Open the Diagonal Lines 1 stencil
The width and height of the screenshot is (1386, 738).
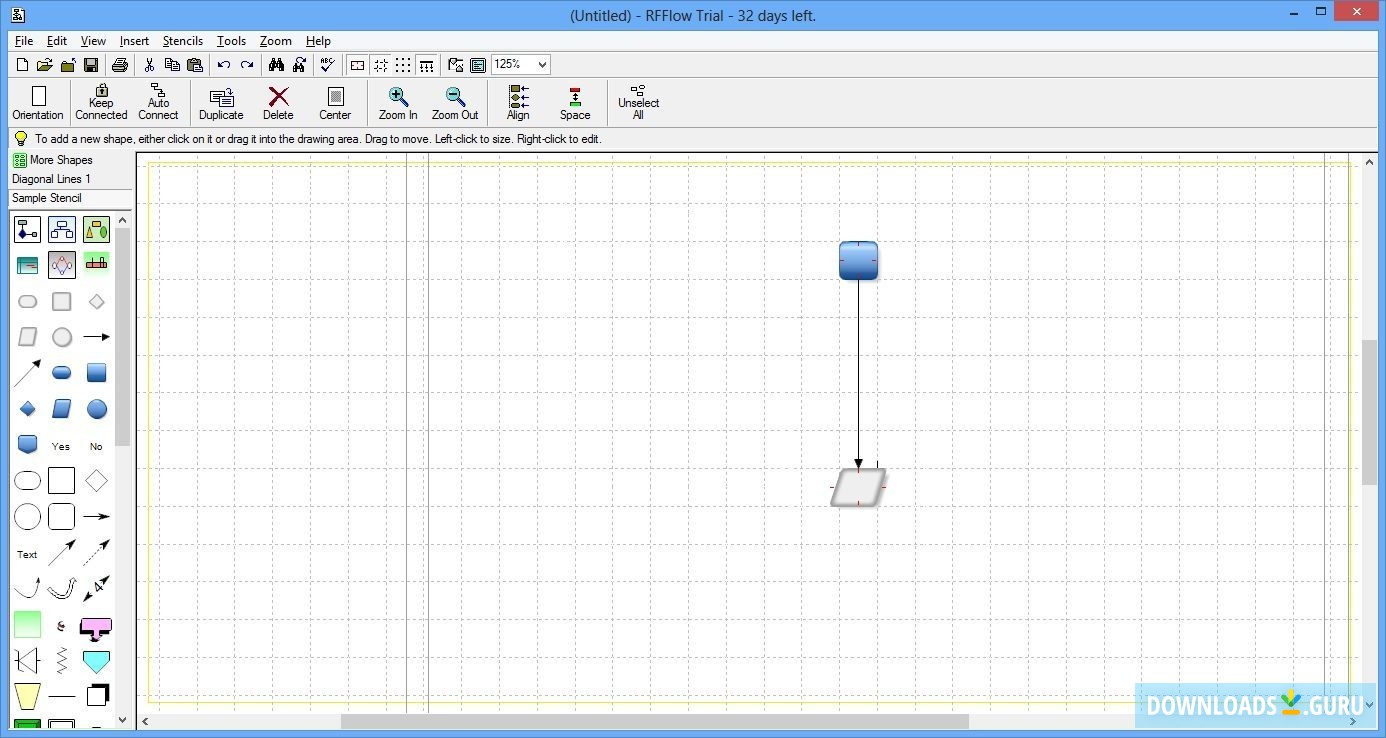pos(51,179)
